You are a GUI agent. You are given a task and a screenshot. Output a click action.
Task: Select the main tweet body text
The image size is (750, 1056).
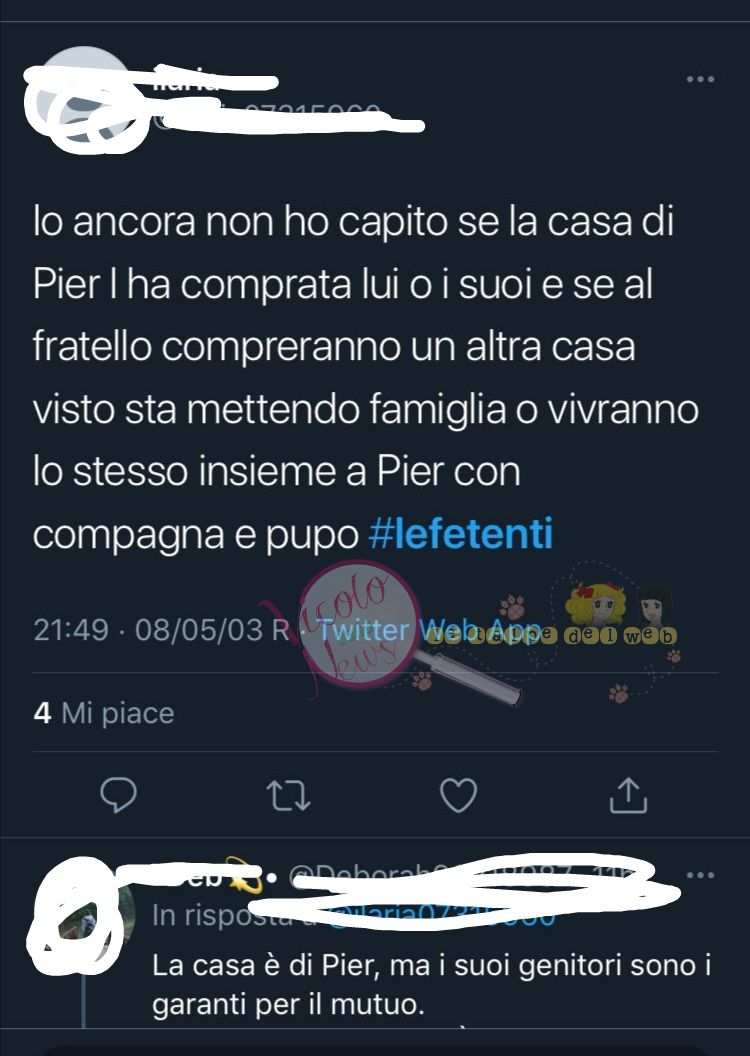click(x=366, y=377)
